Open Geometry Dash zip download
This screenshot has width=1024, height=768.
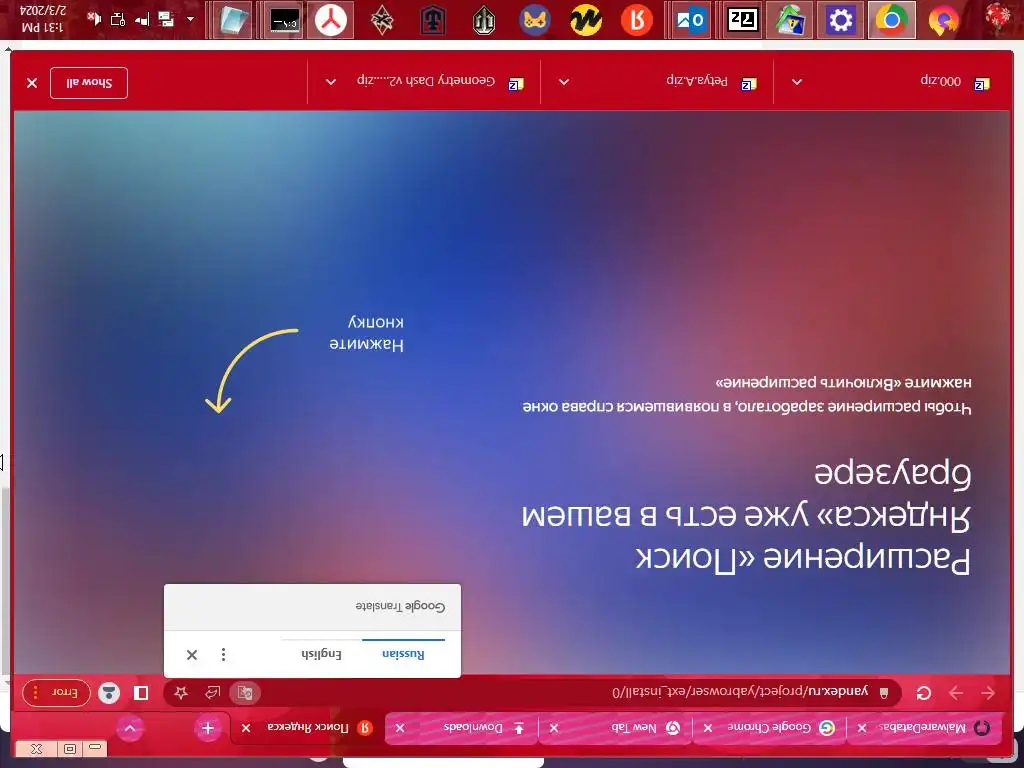(441, 82)
